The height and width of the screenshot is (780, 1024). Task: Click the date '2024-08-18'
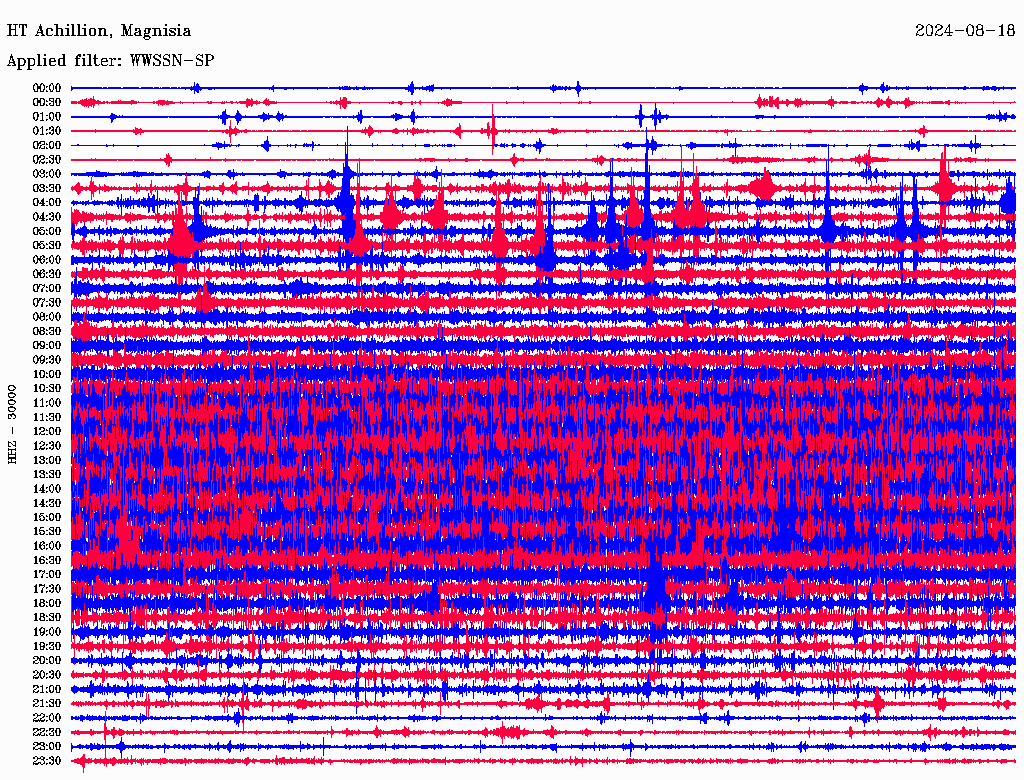[965, 30]
